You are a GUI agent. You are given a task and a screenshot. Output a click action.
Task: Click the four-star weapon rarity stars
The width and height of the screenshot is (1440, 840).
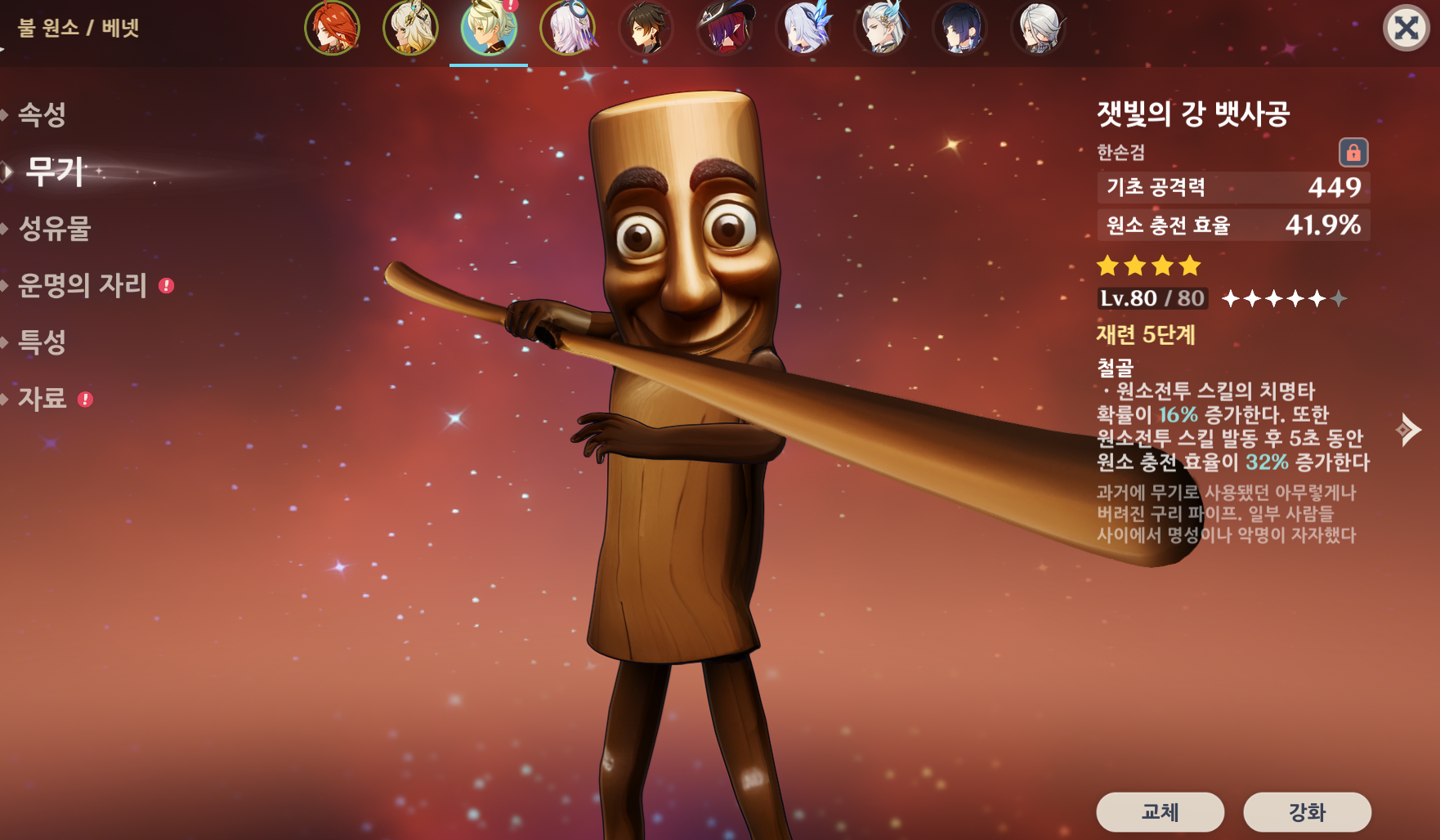click(x=1149, y=266)
